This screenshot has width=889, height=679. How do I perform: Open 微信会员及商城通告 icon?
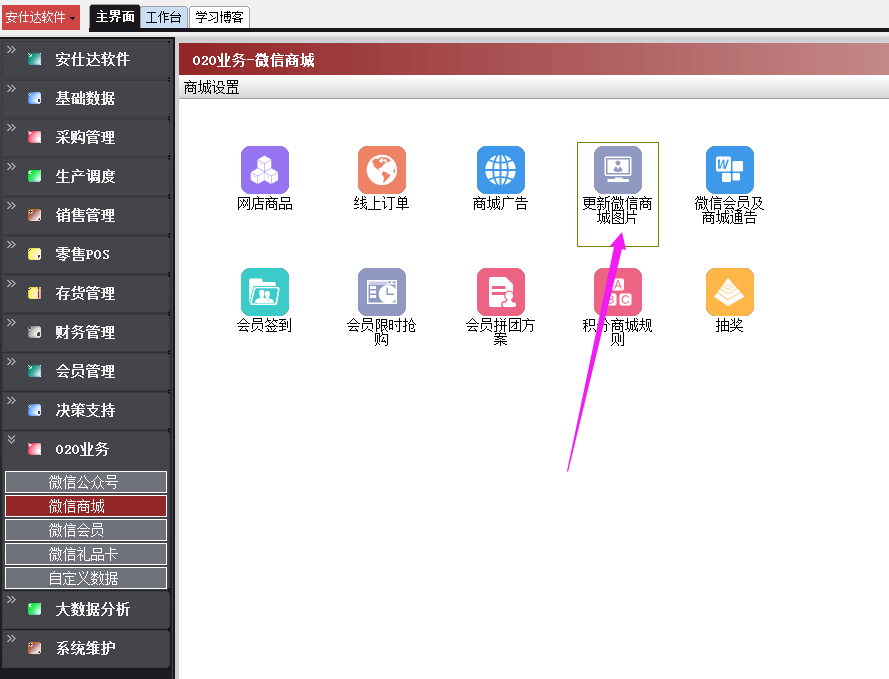click(x=730, y=170)
